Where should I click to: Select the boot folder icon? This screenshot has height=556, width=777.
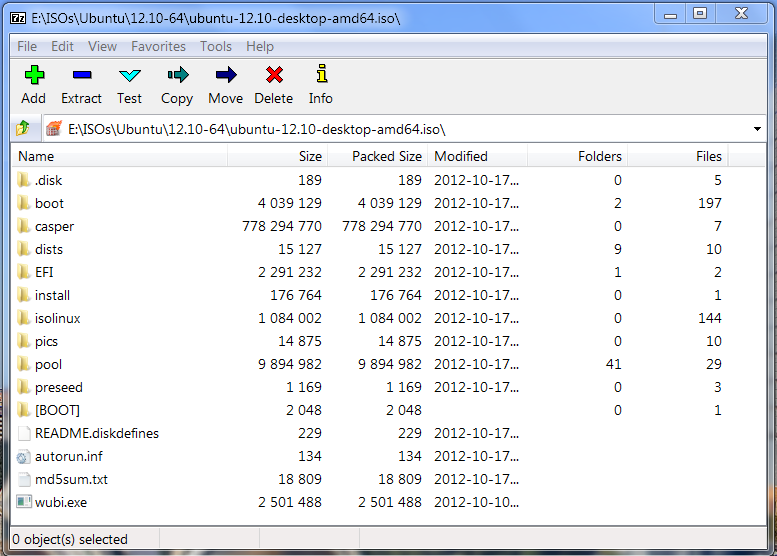23,203
